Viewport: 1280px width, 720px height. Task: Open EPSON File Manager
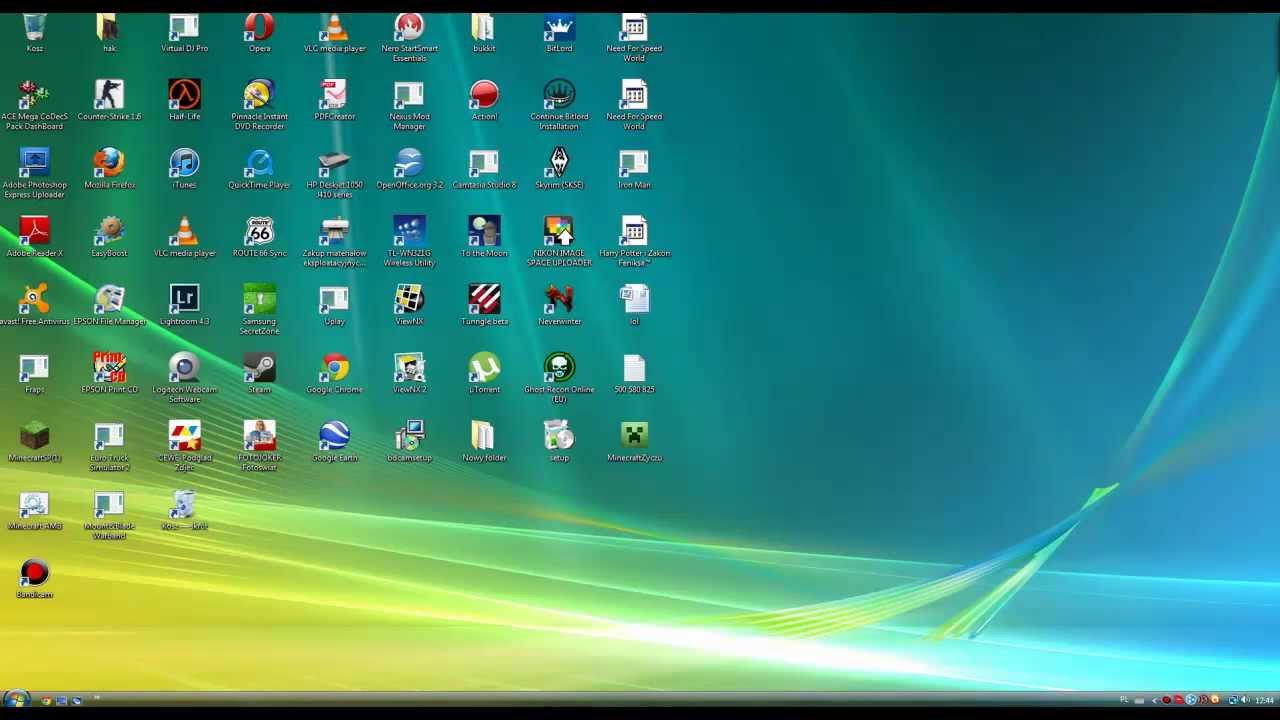click(109, 305)
